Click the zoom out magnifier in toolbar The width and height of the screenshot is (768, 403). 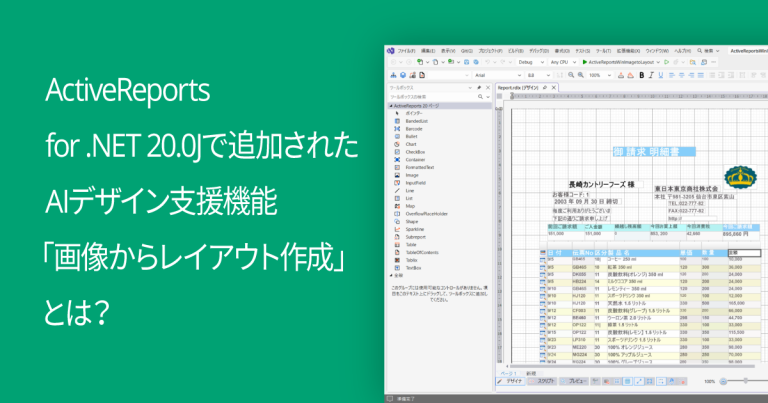coord(571,75)
